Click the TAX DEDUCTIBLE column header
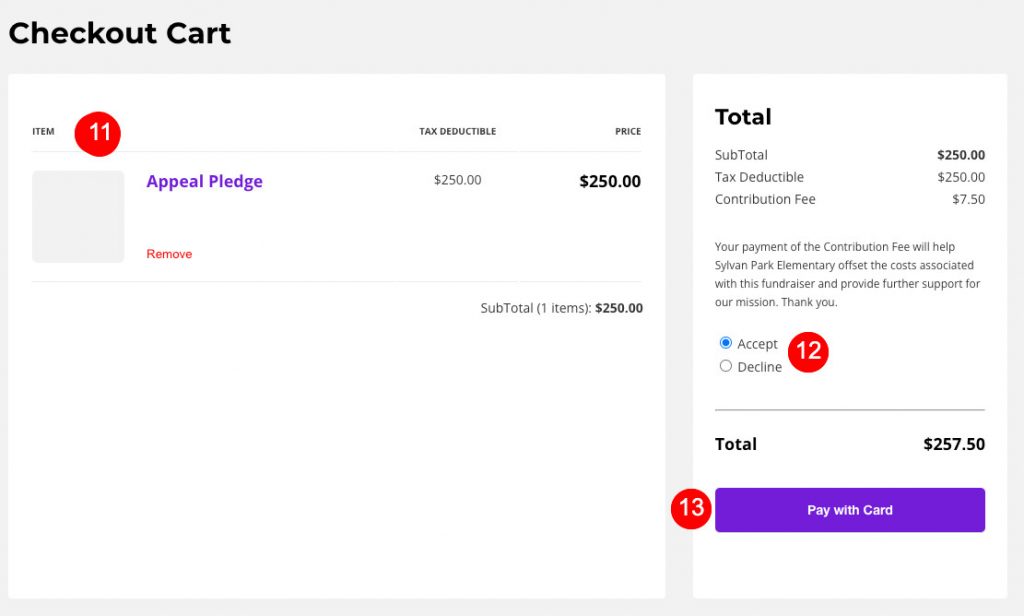The width and height of the screenshot is (1024, 616). click(458, 131)
